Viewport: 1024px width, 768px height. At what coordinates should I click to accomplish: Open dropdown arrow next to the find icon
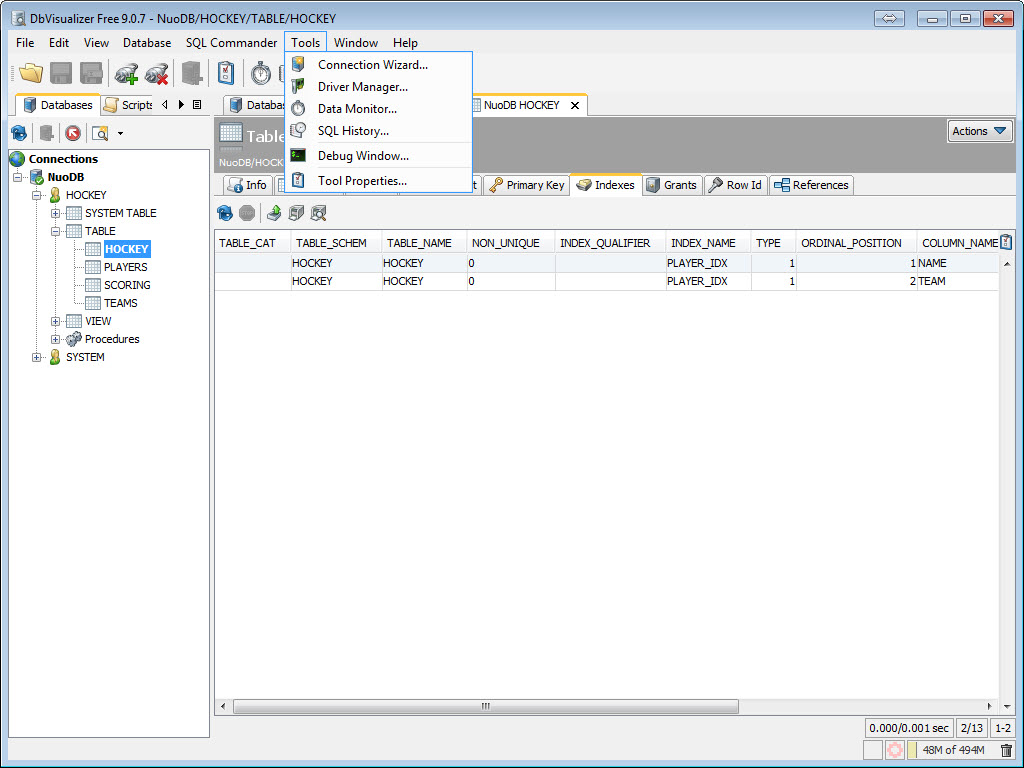point(120,134)
